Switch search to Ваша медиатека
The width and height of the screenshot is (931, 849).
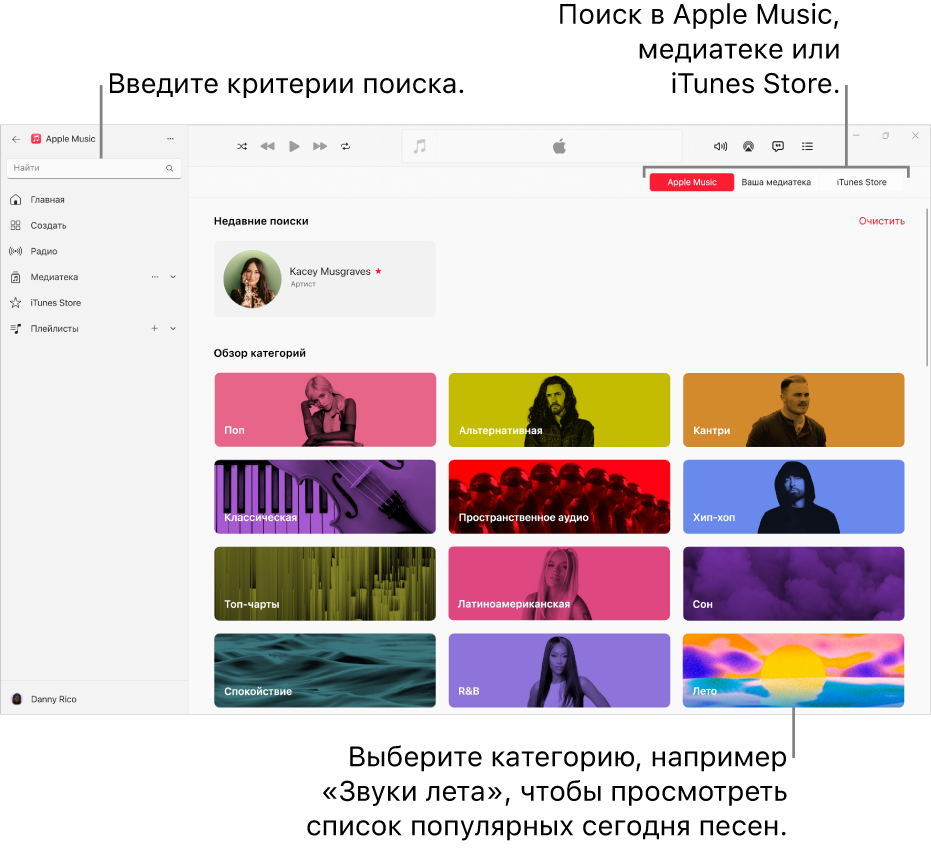tap(777, 182)
